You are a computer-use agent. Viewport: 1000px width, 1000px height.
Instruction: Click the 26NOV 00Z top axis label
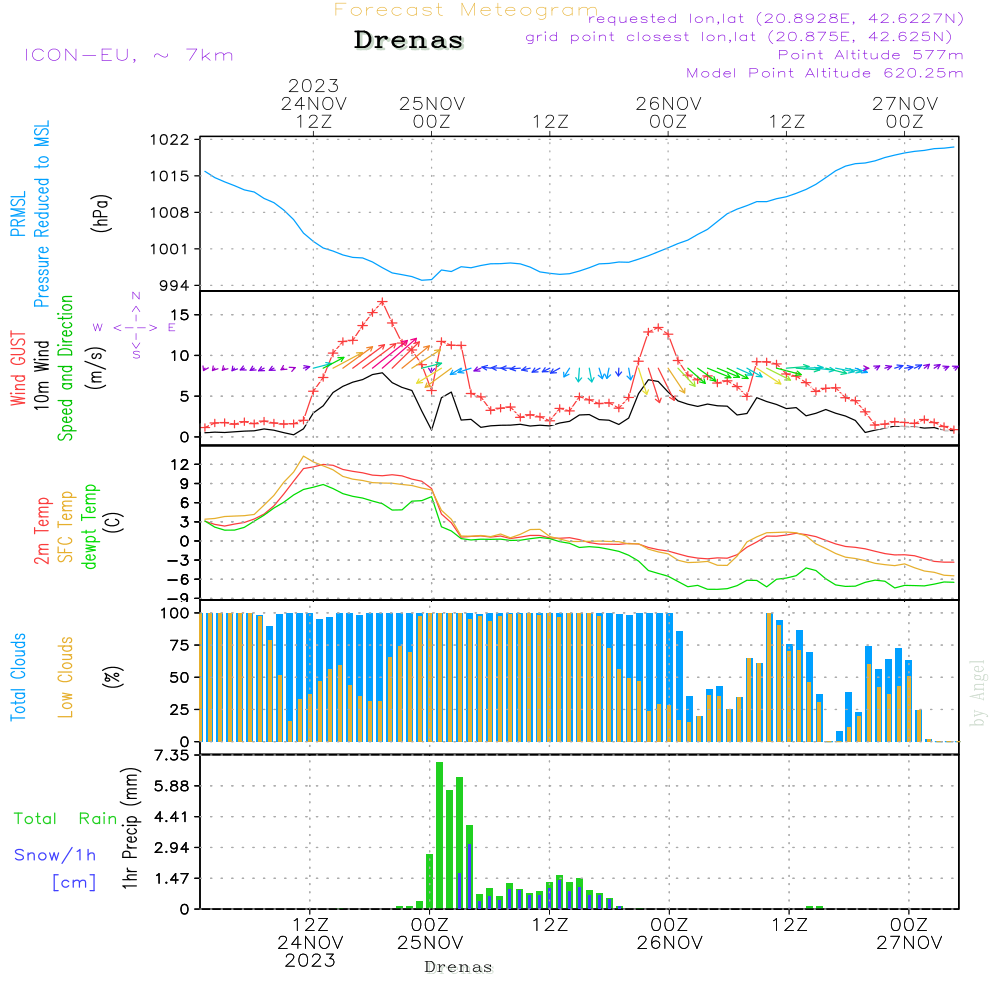[x=668, y=112]
